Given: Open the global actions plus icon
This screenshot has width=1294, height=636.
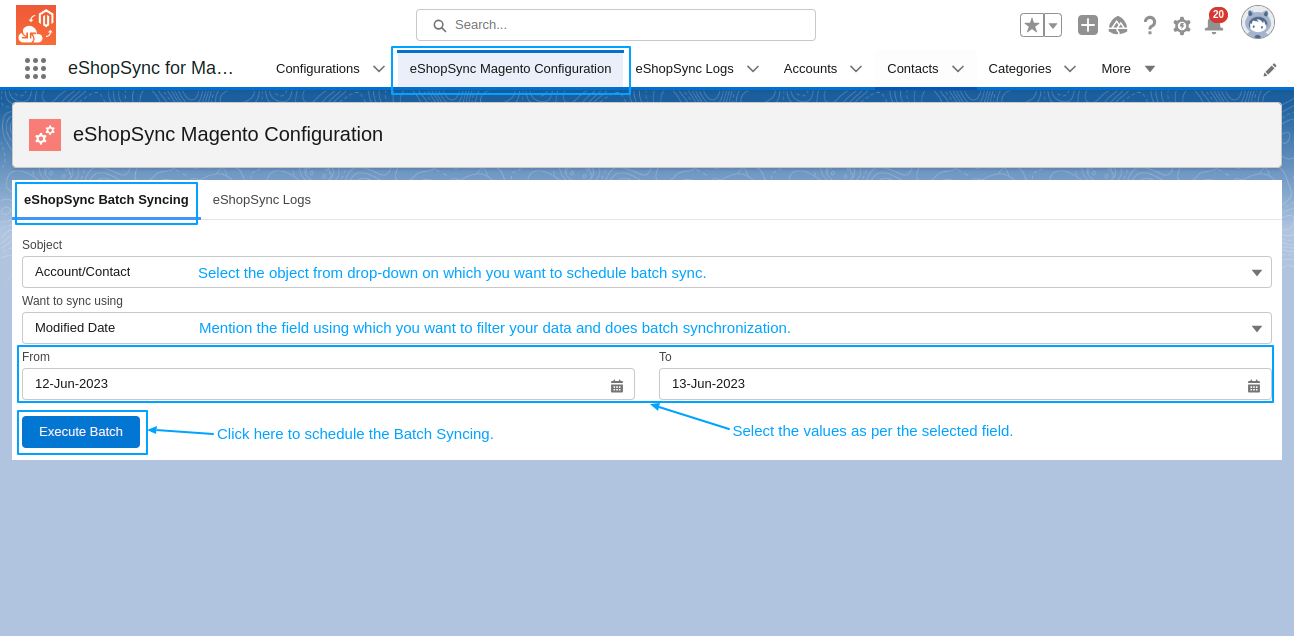Looking at the screenshot, I should point(1088,25).
